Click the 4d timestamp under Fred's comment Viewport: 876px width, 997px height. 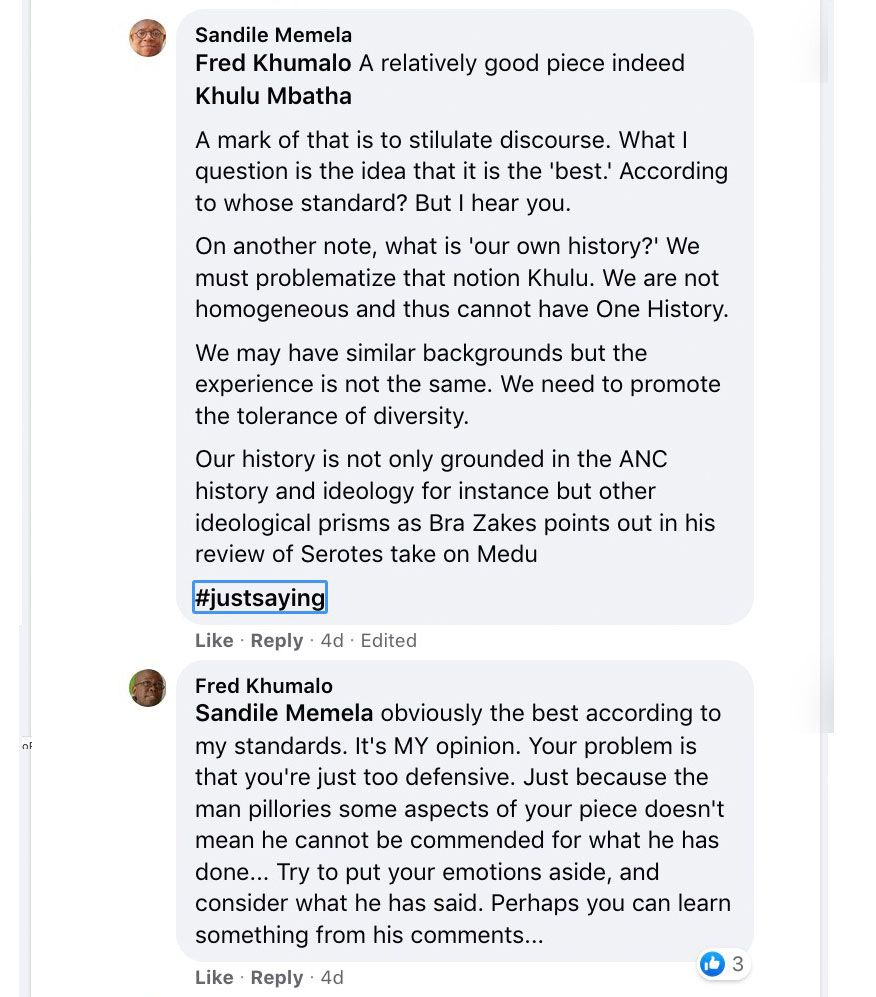click(331, 978)
